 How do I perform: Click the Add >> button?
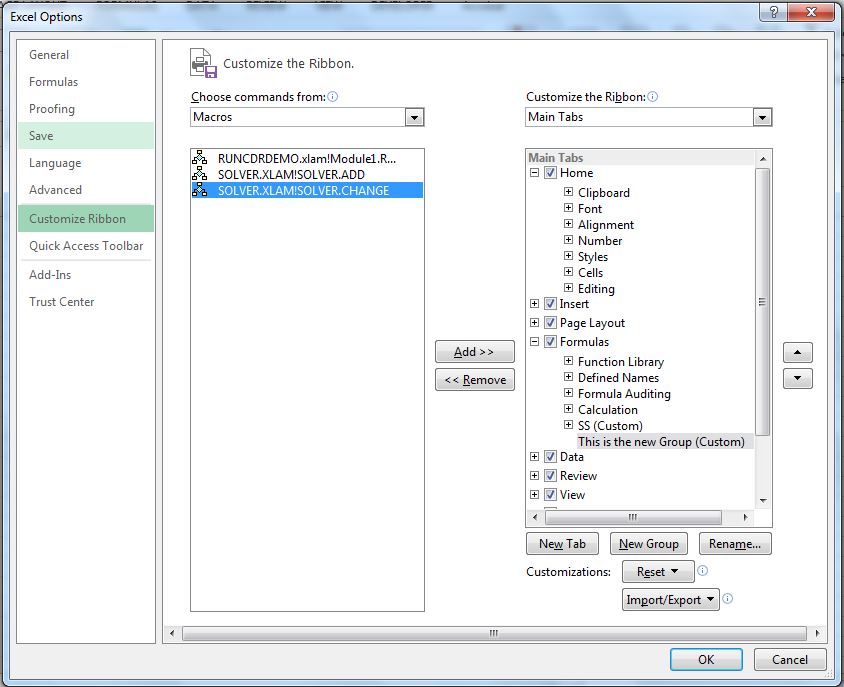point(474,352)
